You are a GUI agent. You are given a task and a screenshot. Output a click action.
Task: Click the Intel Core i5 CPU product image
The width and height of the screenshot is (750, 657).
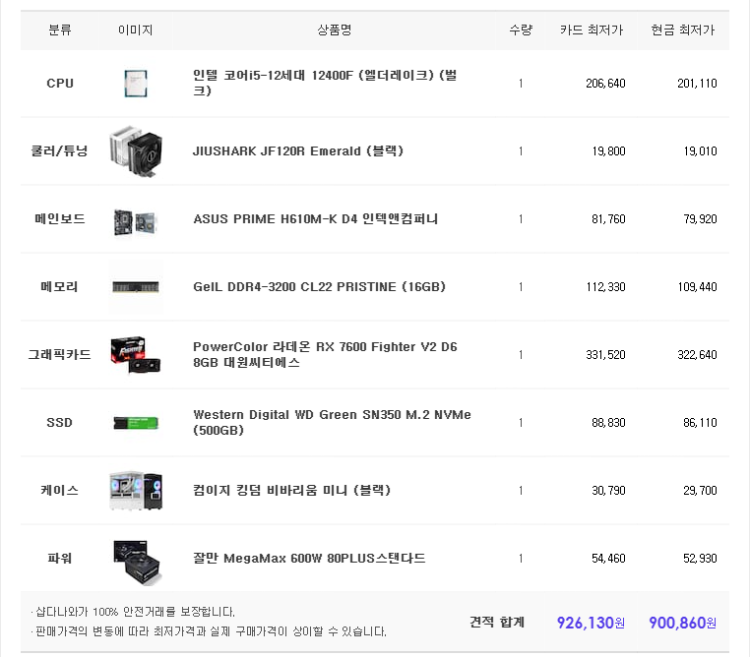tap(135, 83)
